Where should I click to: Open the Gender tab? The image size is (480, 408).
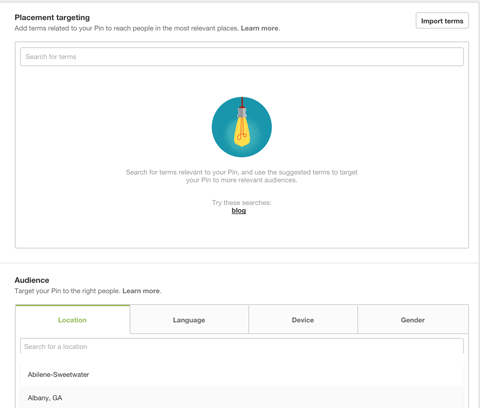pyautogui.click(x=413, y=320)
